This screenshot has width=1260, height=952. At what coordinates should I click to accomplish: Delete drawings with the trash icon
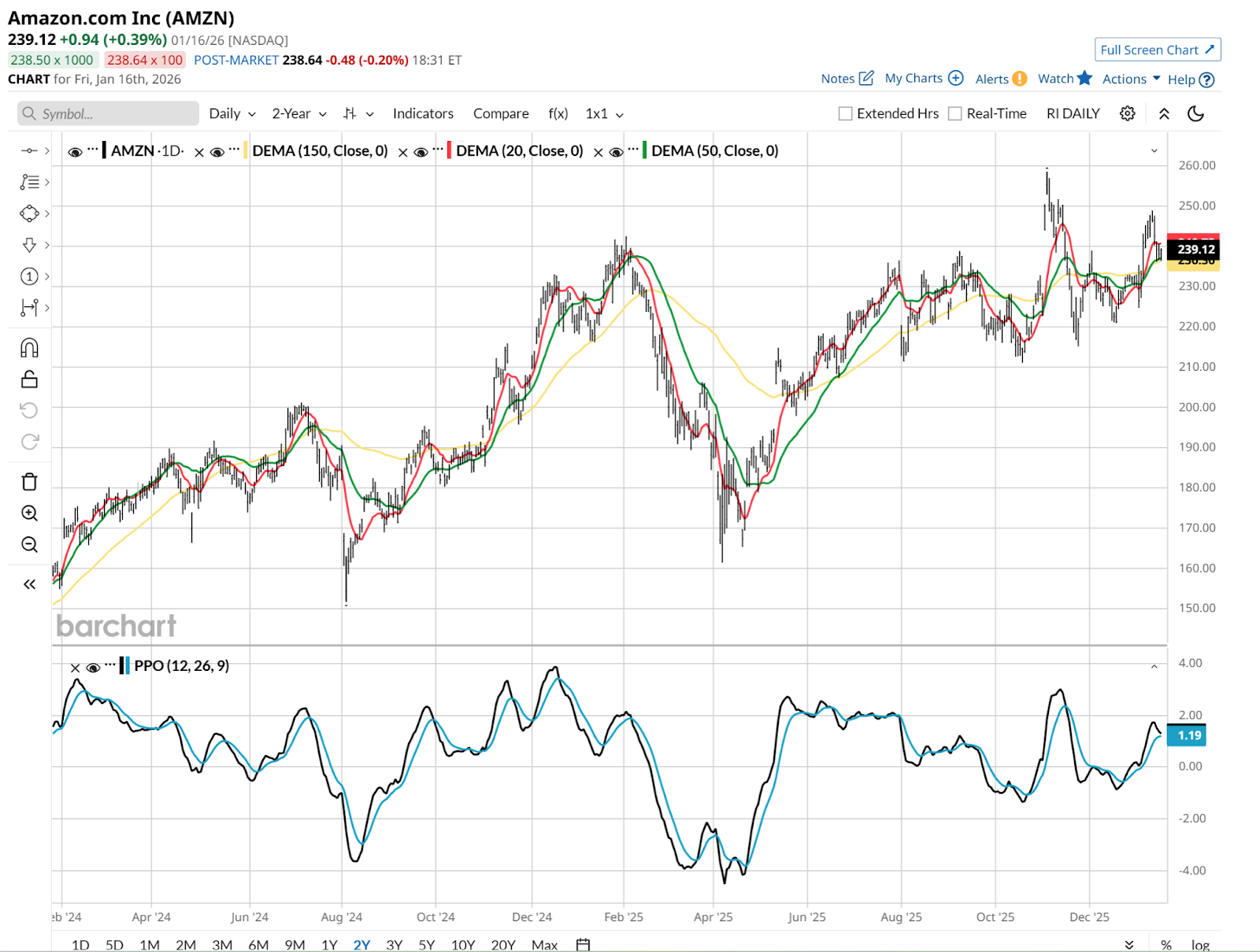(29, 482)
